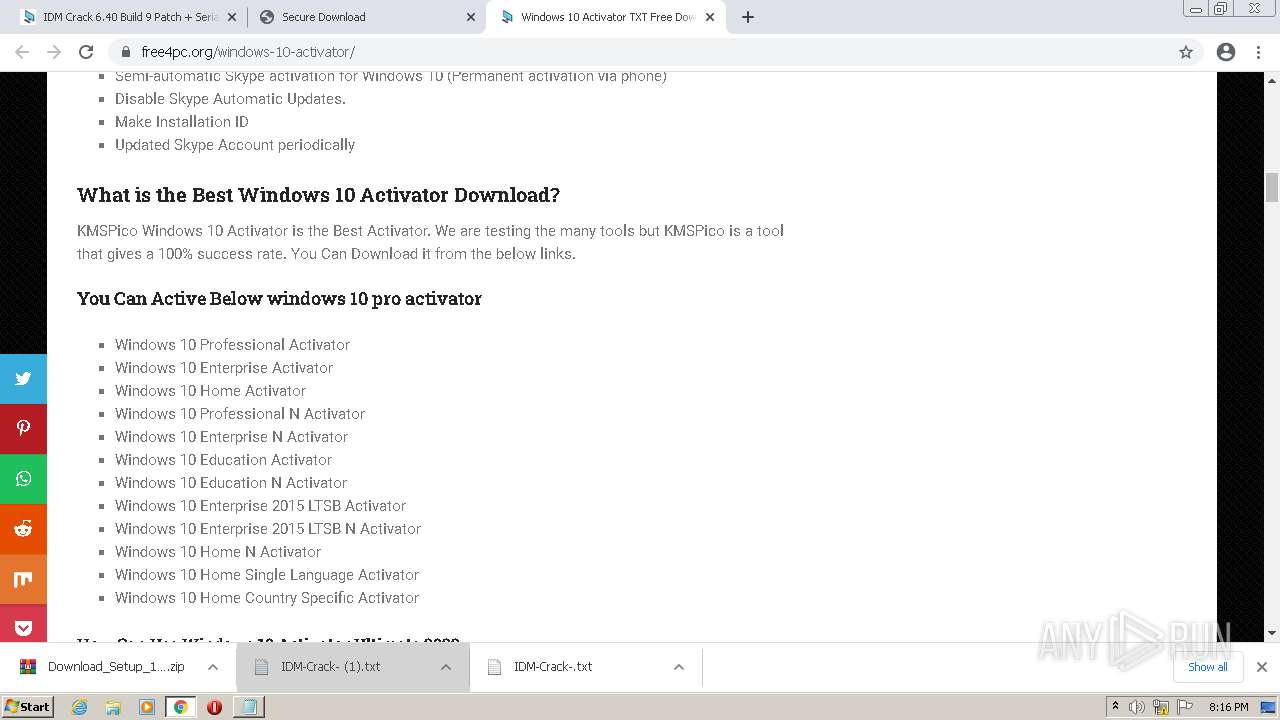Click 'Windows 10 Education Activator' list item
This screenshot has height=720, width=1280.
click(223, 460)
